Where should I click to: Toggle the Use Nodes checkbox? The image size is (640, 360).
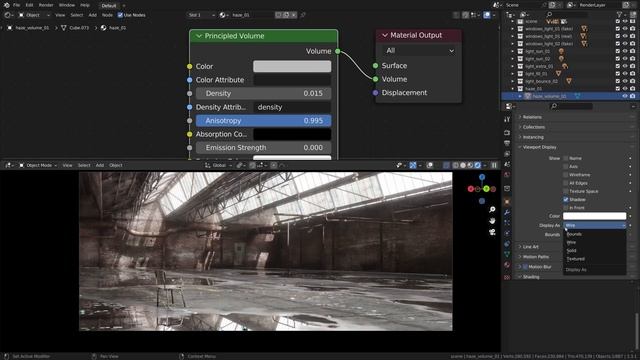[120, 15]
